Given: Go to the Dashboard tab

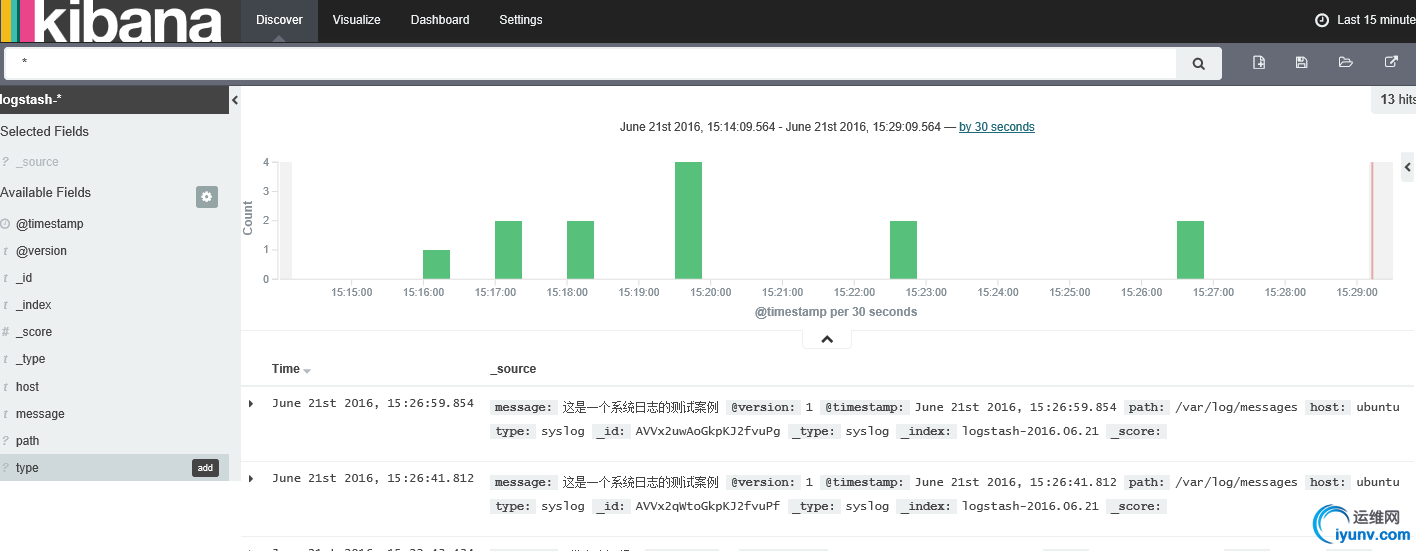Looking at the screenshot, I should click(x=440, y=20).
